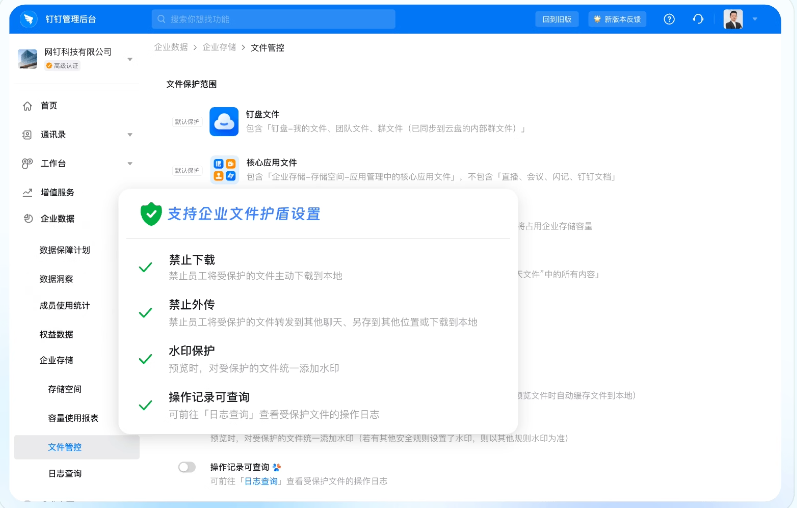This screenshot has width=797, height=508.
Task: Click 默认保护 tag beside 核心应用文件
Action: coord(187,170)
